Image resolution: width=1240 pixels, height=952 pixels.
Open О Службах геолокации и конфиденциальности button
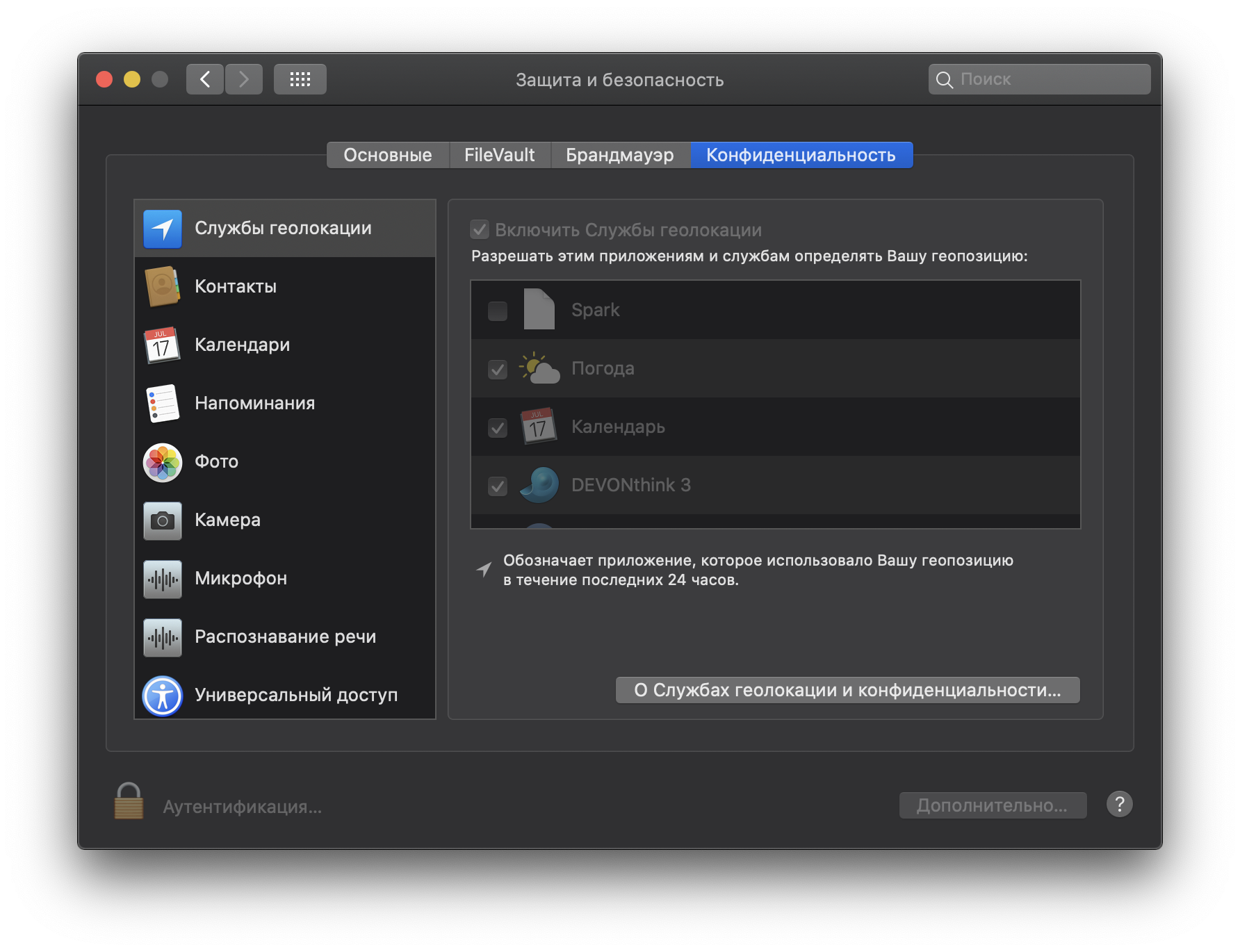coord(848,690)
